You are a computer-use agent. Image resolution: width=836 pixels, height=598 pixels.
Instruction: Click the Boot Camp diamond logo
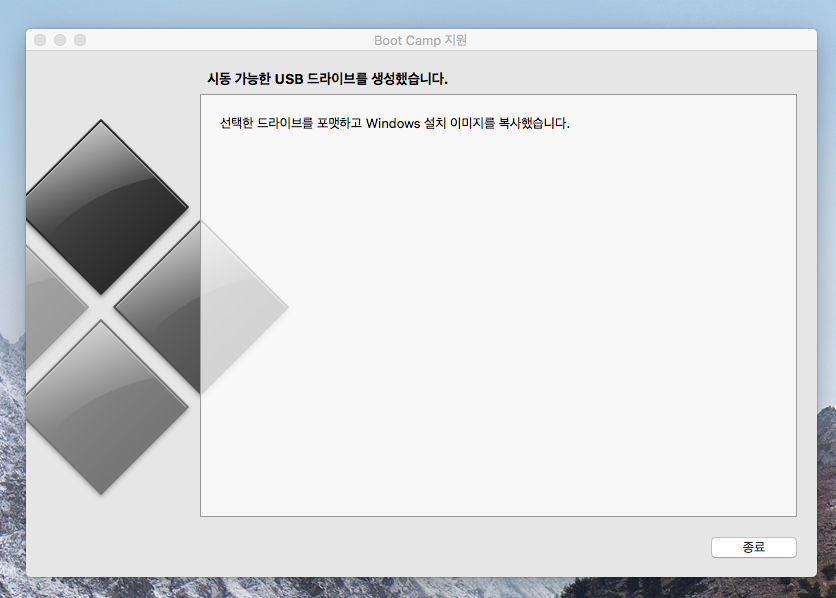pos(157,308)
